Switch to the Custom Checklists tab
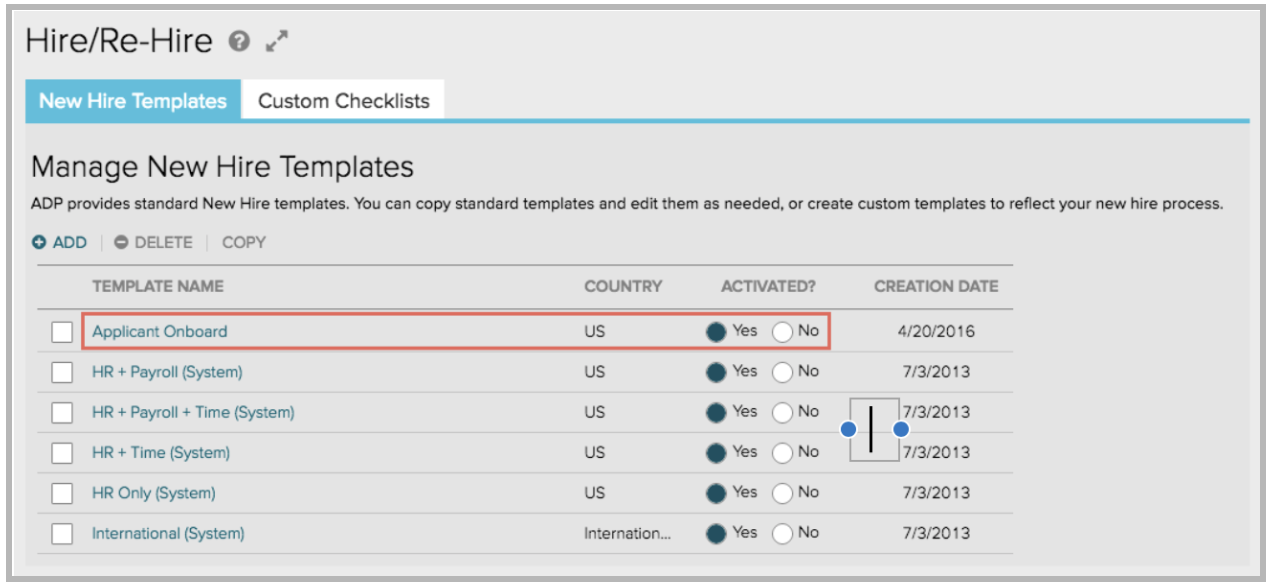Viewport: 1270px width, 584px height. pyautogui.click(x=344, y=100)
